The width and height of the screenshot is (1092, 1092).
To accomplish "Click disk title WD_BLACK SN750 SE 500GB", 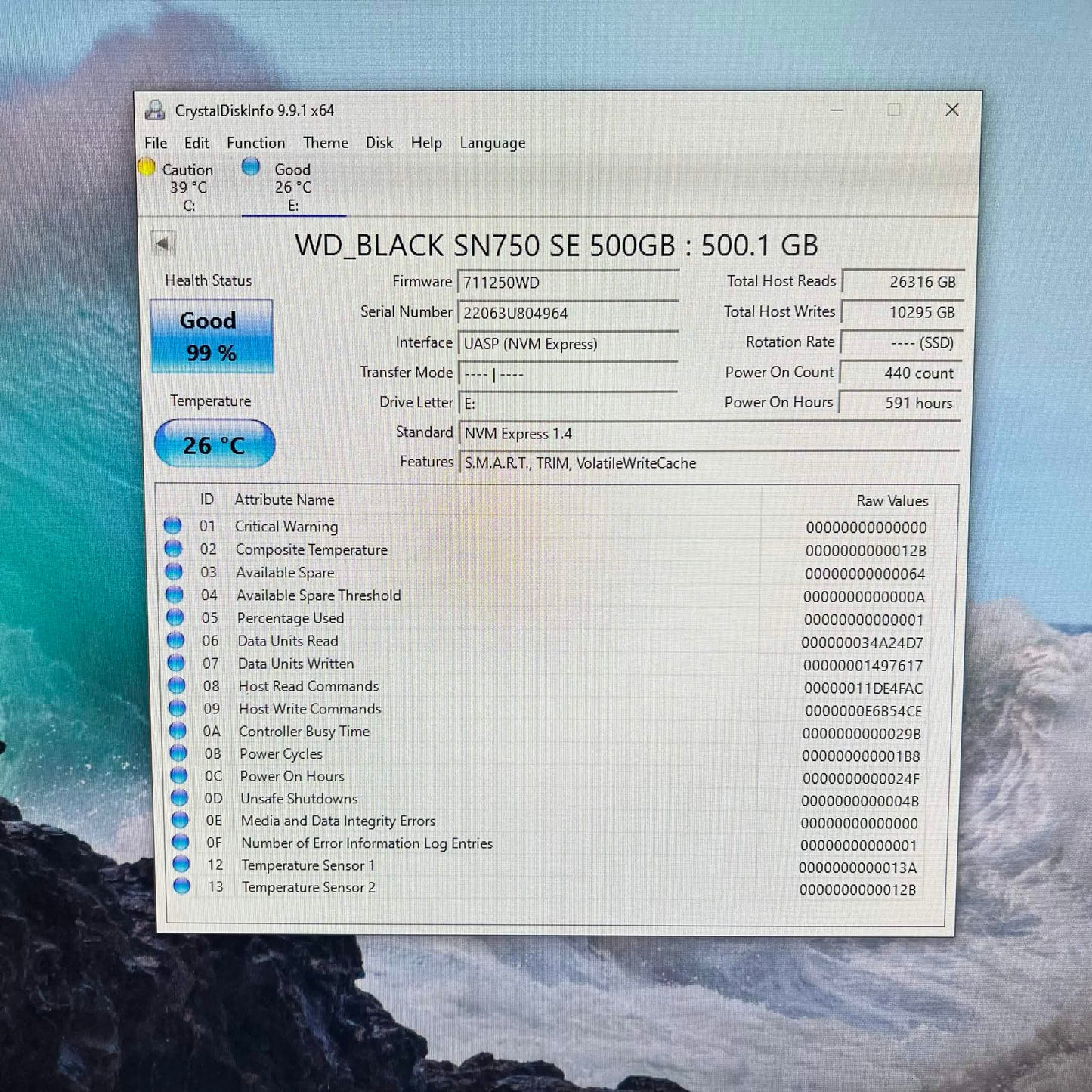I will coord(556,246).
